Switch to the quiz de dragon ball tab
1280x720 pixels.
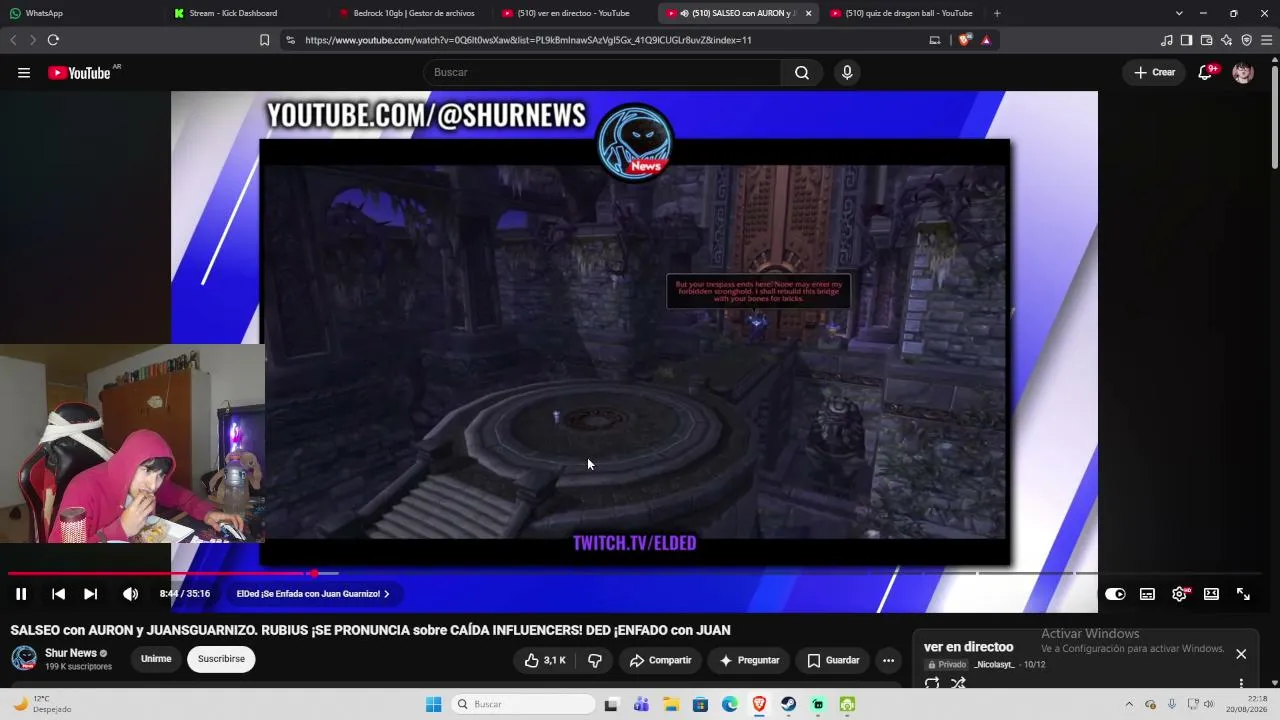click(903, 13)
